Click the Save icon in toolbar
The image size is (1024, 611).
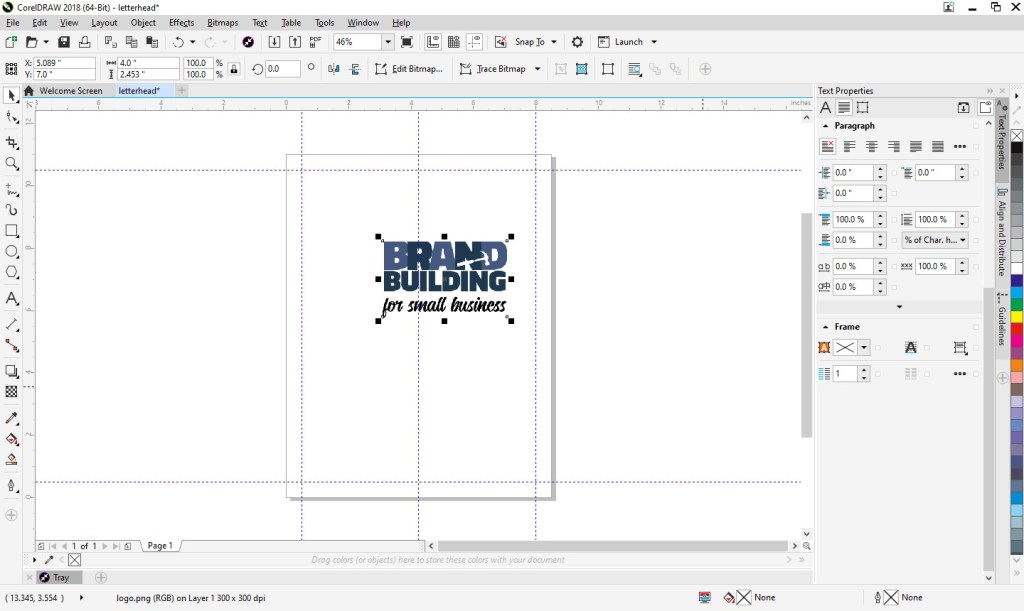[x=64, y=42]
